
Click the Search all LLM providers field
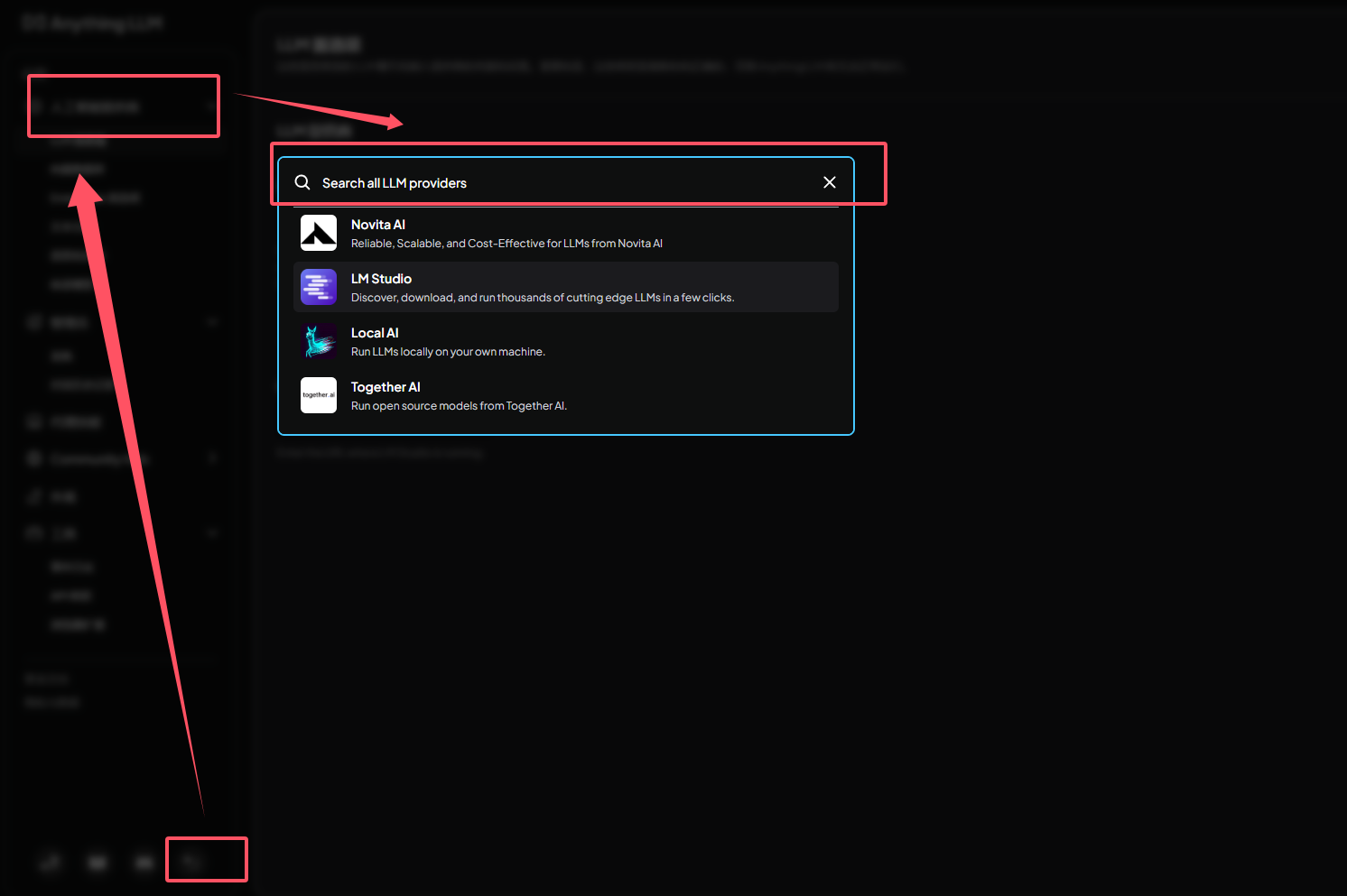(565, 183)
